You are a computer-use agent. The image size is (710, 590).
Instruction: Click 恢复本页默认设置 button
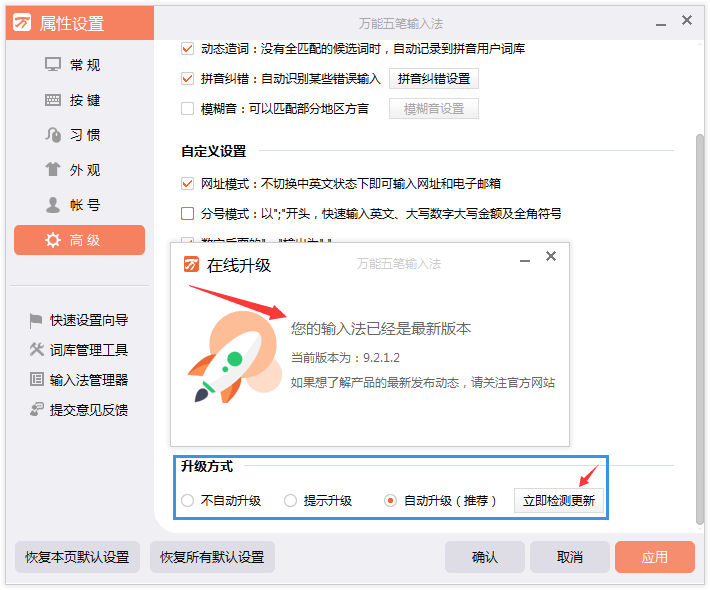(77, 557)
